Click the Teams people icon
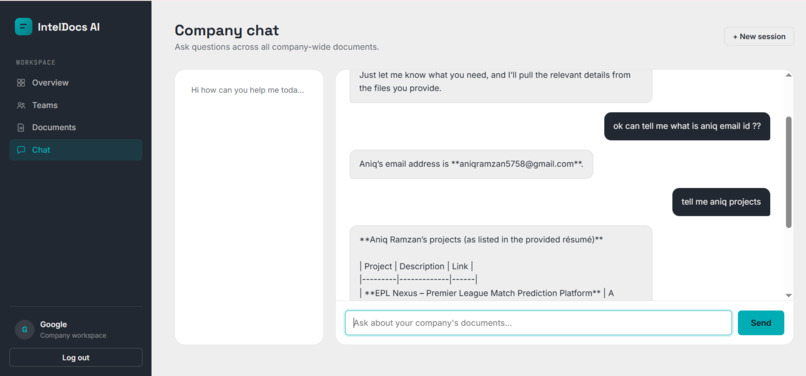Image resolution: width=806 pixels, height=376 pixels. (x=21, y=105)
